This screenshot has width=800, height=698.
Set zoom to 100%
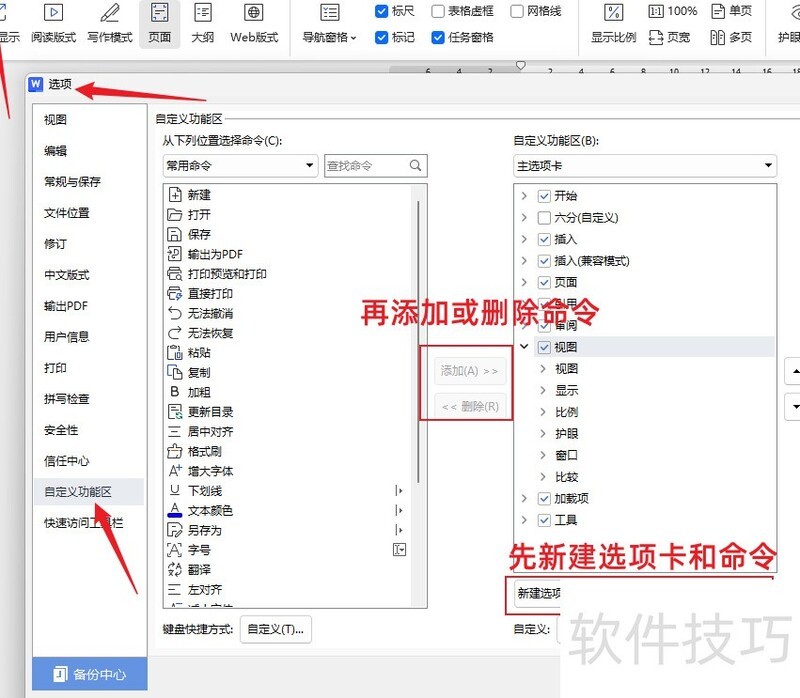672,11
